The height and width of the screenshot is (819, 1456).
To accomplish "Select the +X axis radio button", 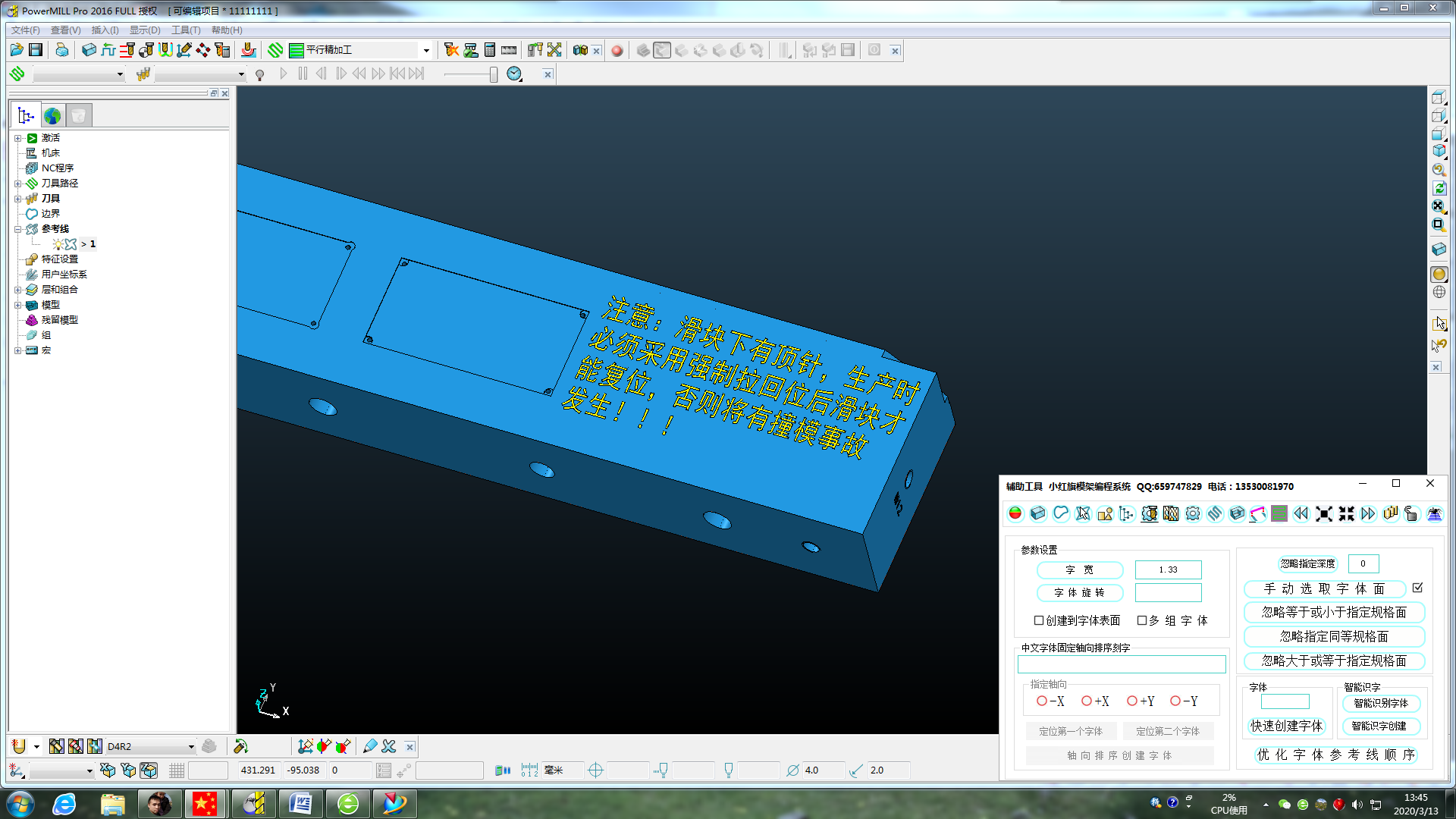I will click(x=1087, y=701).
